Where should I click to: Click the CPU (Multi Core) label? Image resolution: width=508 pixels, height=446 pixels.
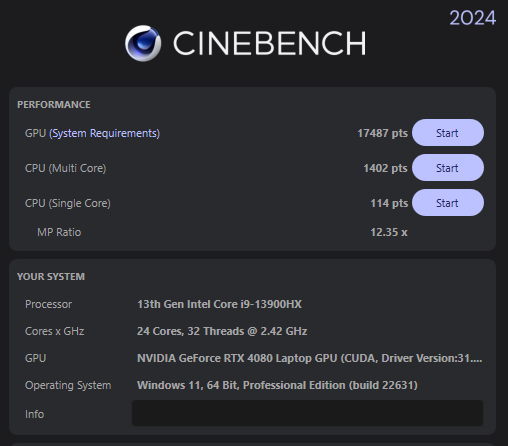66,168
